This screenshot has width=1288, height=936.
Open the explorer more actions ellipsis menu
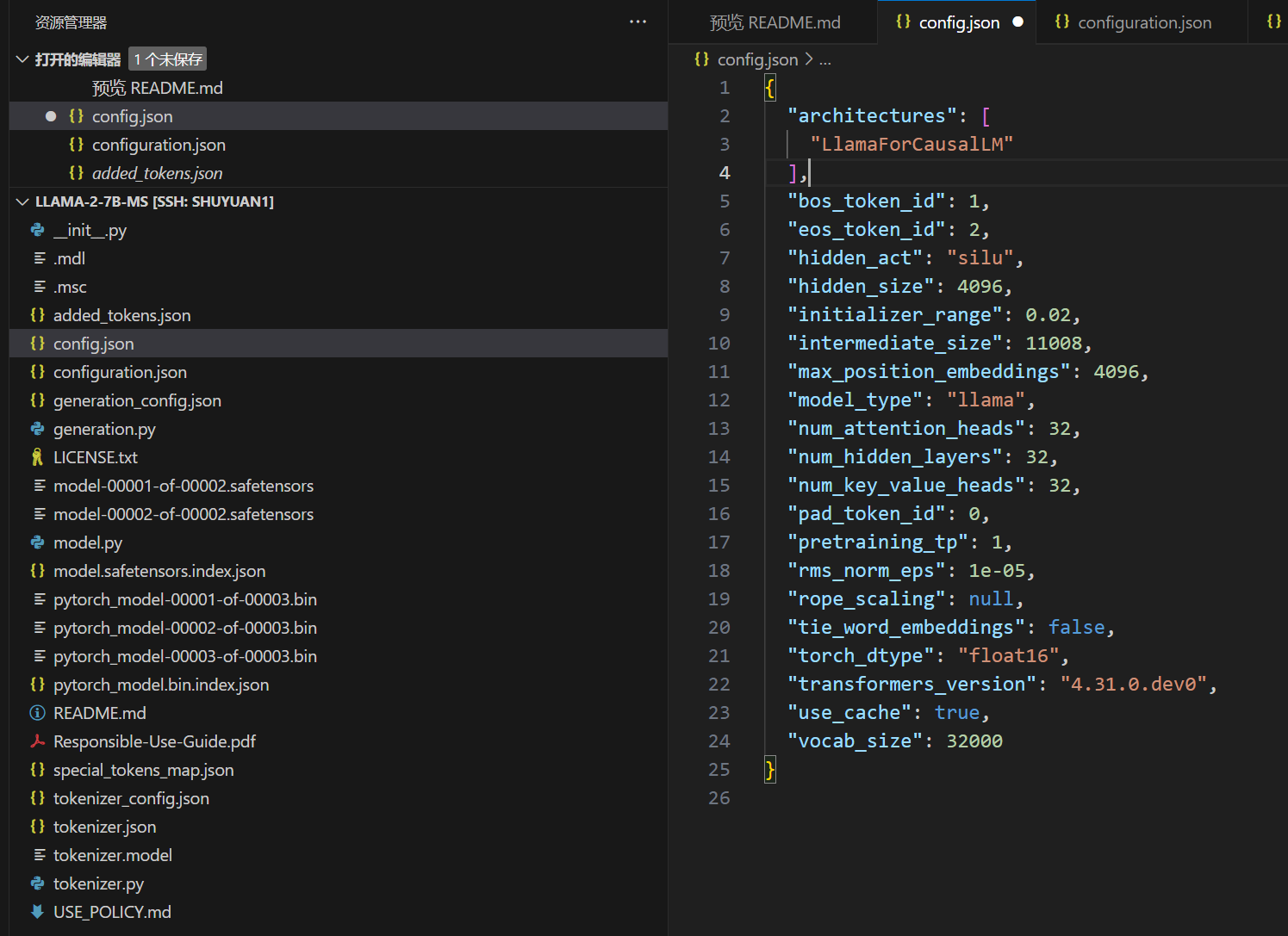638,22
